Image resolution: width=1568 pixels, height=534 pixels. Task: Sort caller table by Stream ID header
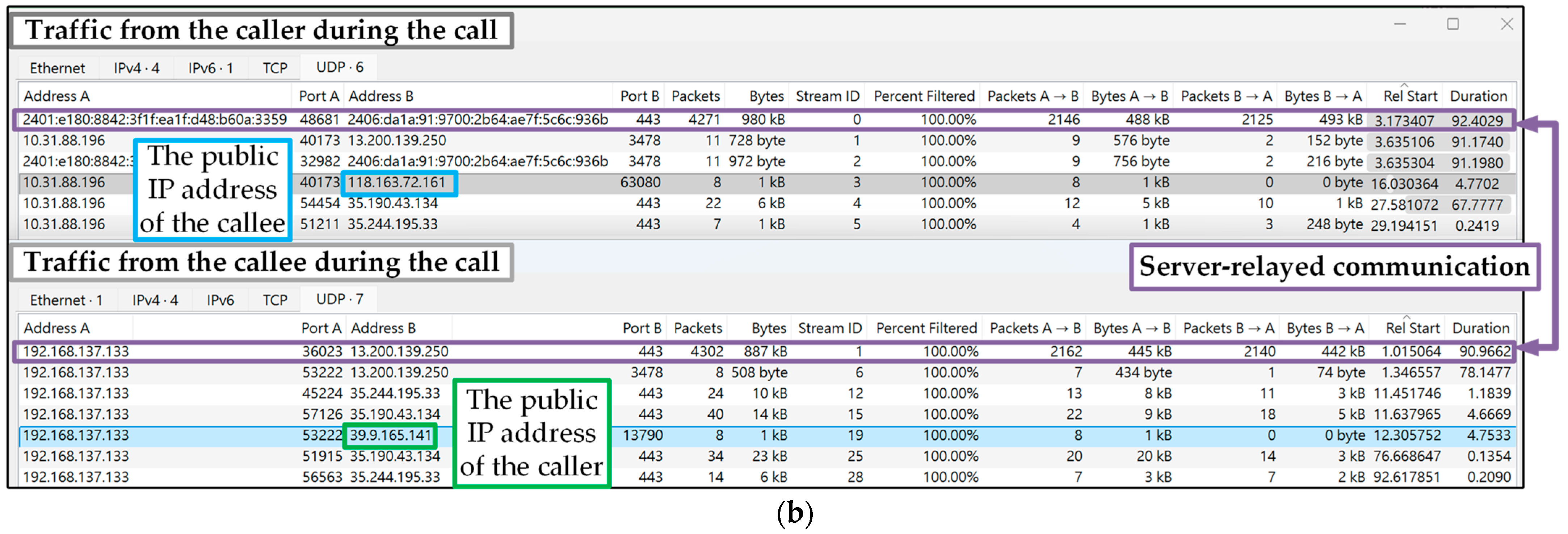click(827, 96)
